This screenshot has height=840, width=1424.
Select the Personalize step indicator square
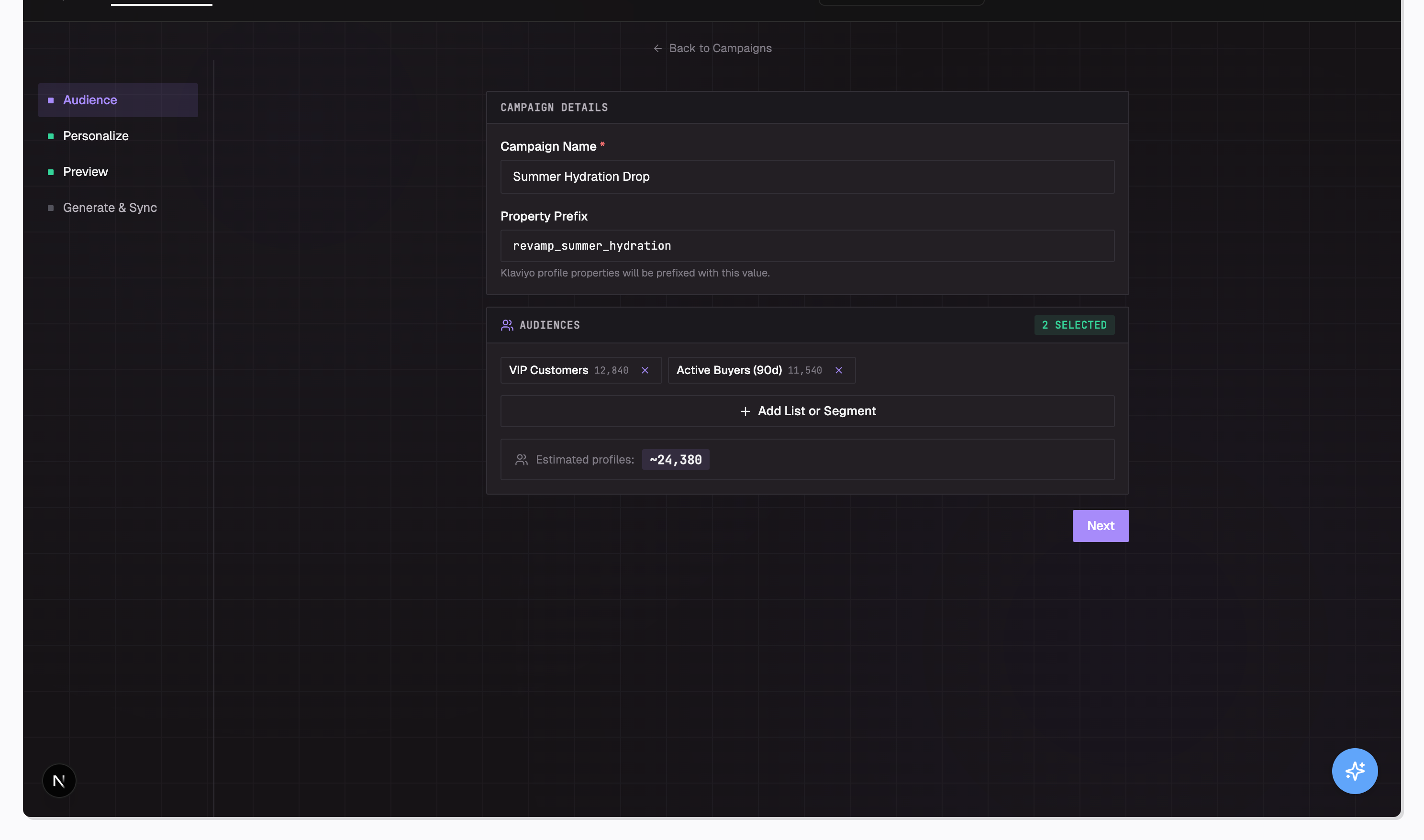(x=50, y=136)
